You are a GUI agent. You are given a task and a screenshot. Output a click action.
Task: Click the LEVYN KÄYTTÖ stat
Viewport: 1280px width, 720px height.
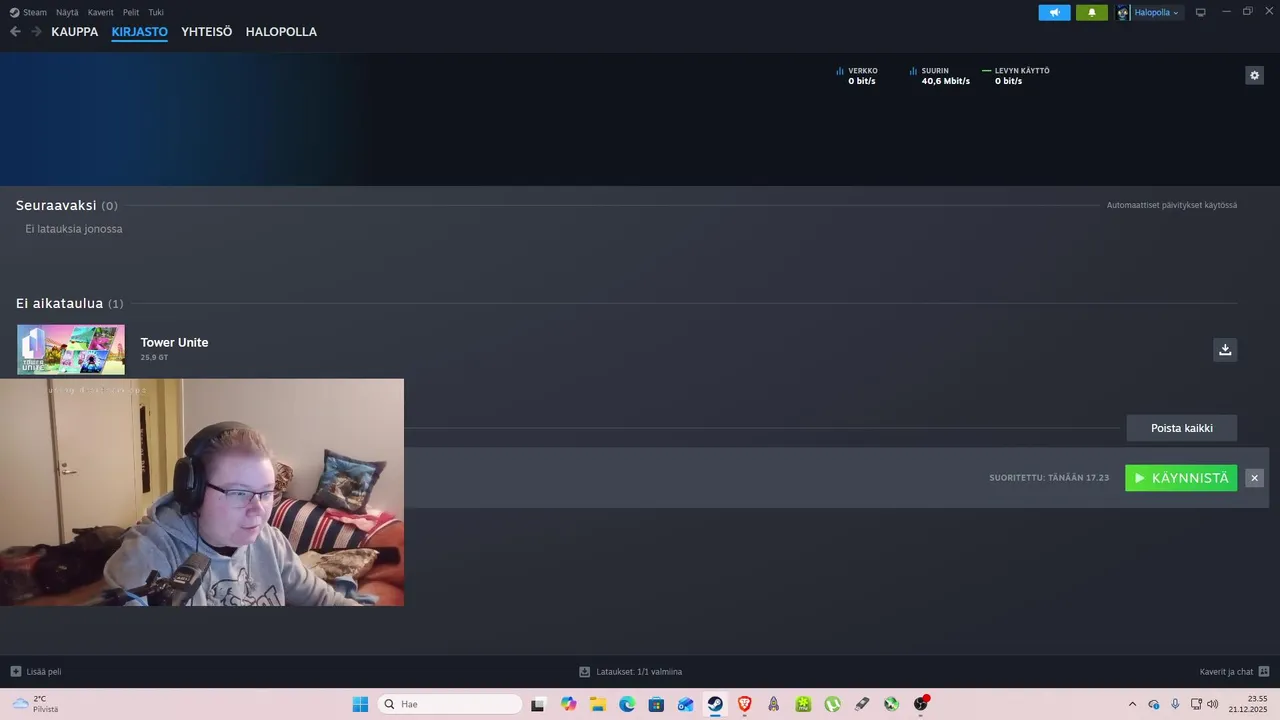[x=1016, y=76]
